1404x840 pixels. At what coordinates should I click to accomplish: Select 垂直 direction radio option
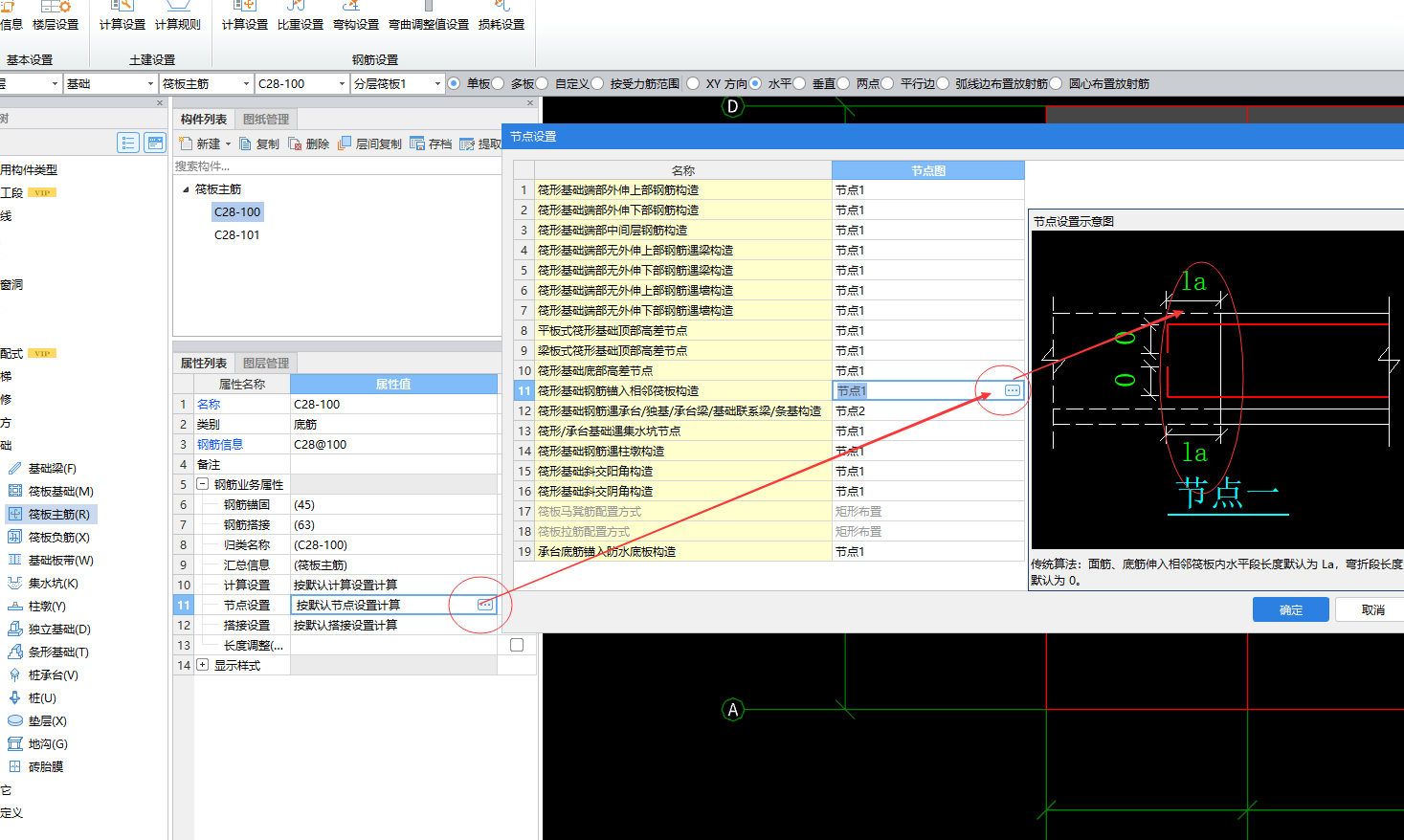799,83
